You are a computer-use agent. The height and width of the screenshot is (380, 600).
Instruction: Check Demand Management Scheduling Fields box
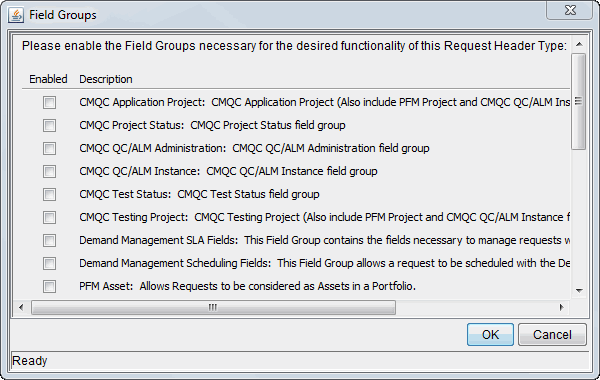[x=49, y=263]
